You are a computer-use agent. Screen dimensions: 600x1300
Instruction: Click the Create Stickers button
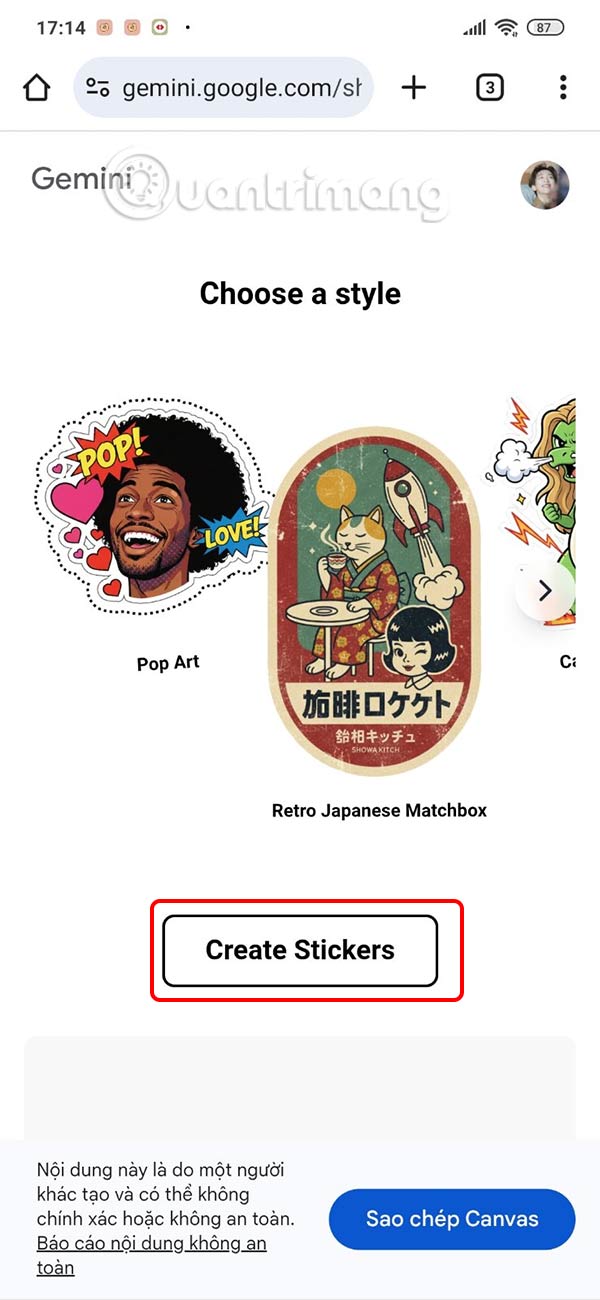click(300, 950)
